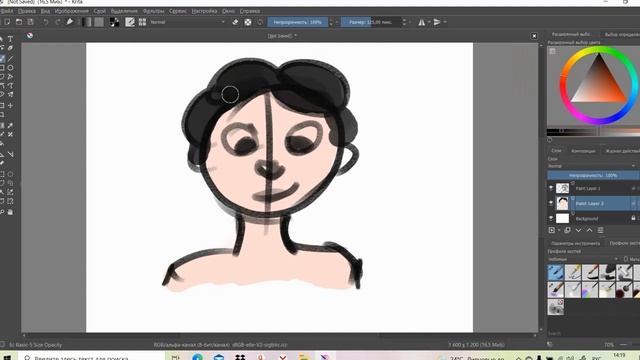Toggle lock on Background layer
This screenshot has width=640, height=360.
pyautogui.click(x=633, y=218)
